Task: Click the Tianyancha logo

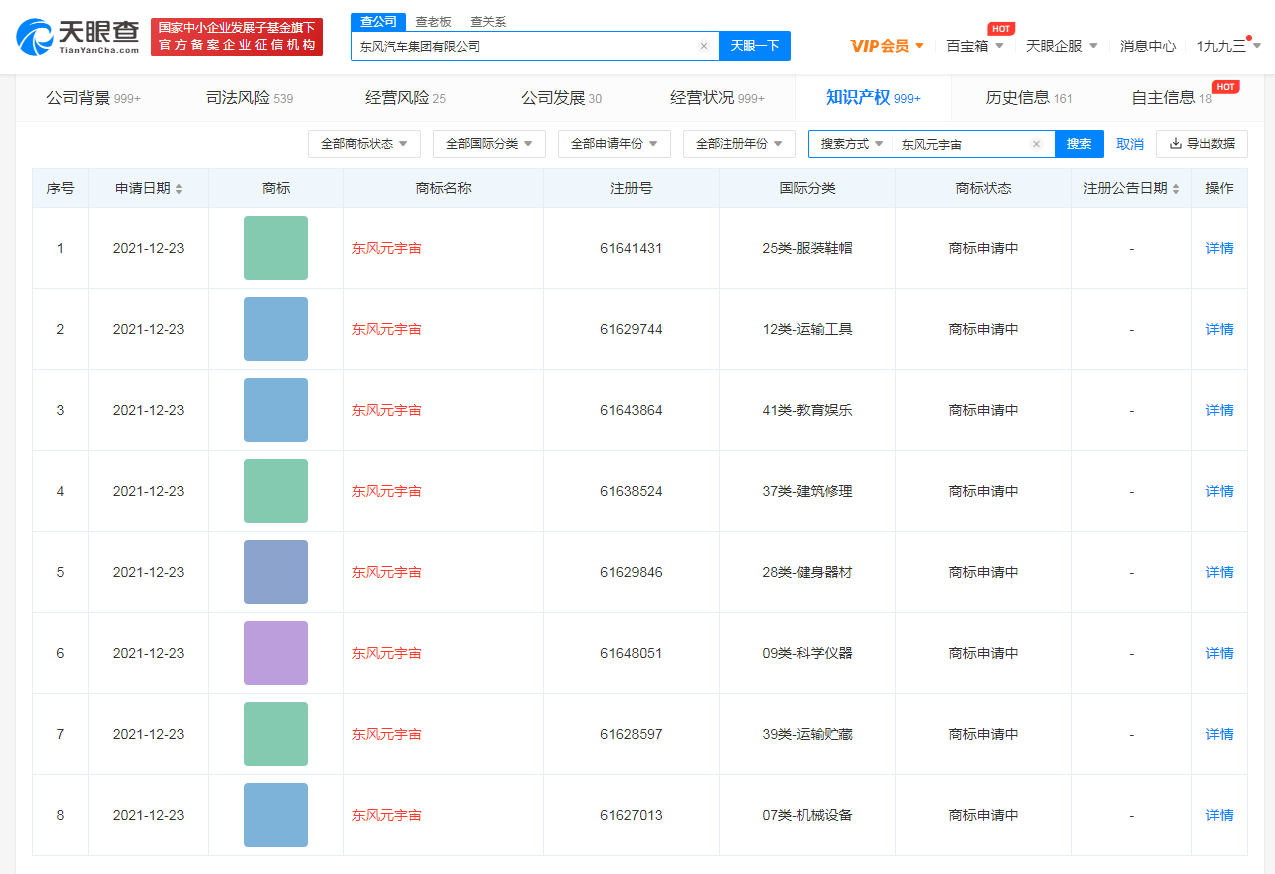Action: pyautogui.click(x=79, y=37)
